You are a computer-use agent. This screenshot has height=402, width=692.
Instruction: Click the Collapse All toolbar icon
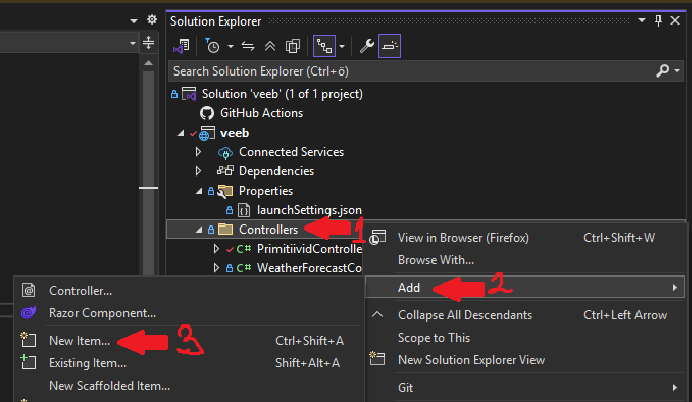pyautogui.click(x=270, y=46)
